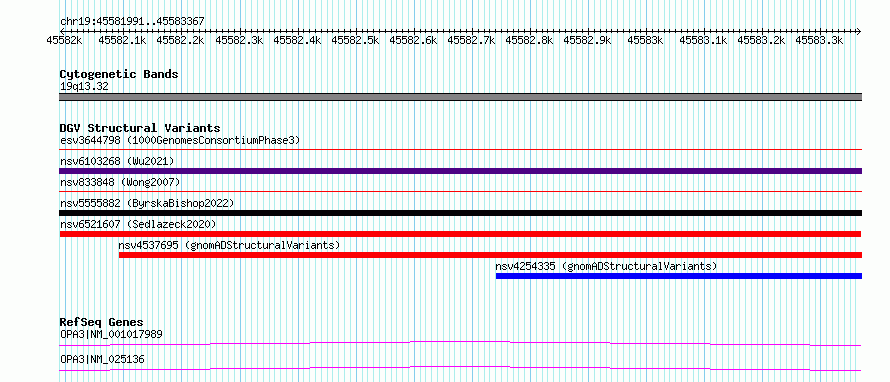The image size is (890, 382).
Task: Click the 45583.2k ruler tick label
Action: (761, 41)
